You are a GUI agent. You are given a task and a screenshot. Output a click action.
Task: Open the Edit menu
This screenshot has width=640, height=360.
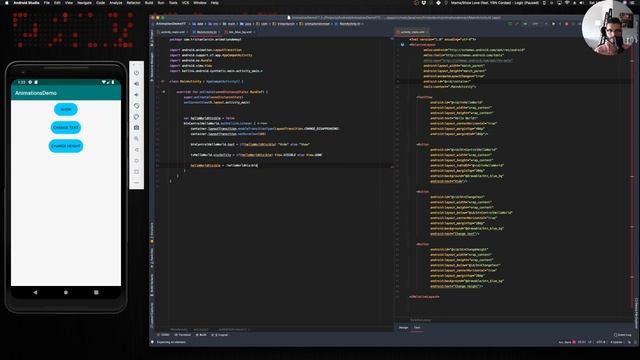[x=57, y=3]
